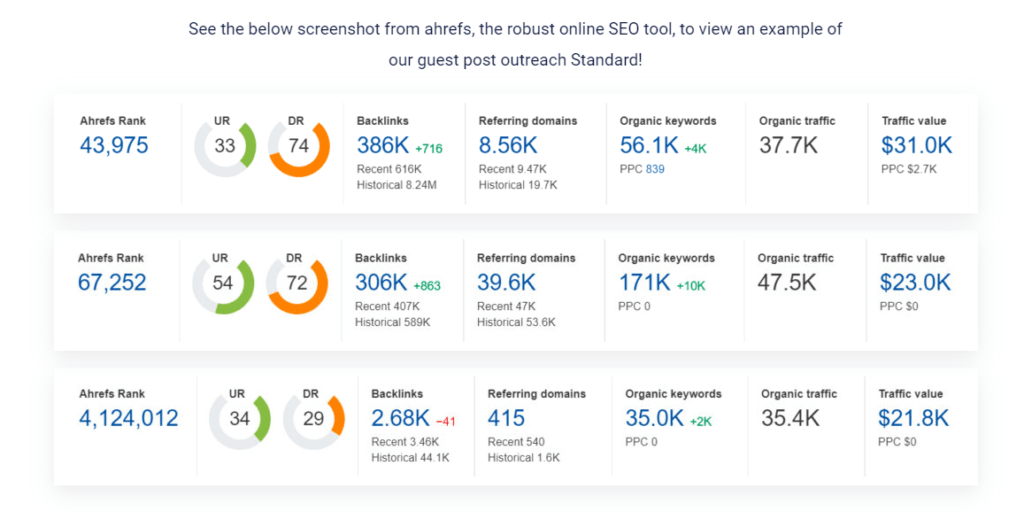Click the PPC 839 link
This screenshot has width=1024, height=512.
(655, 169)
